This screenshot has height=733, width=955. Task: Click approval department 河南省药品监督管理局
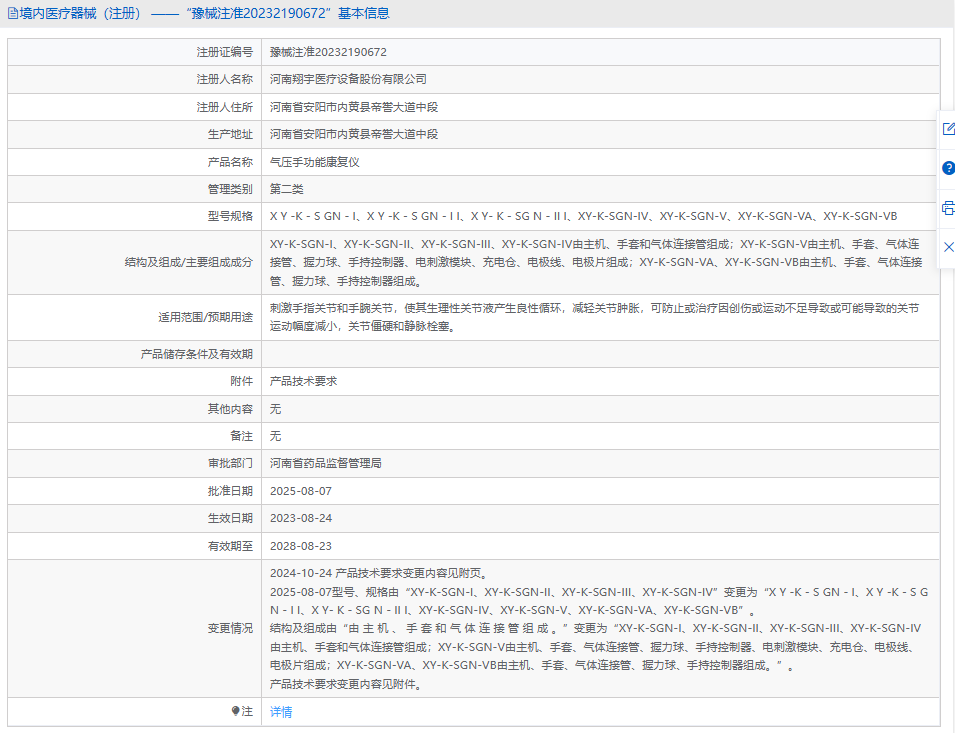(325, 464)
